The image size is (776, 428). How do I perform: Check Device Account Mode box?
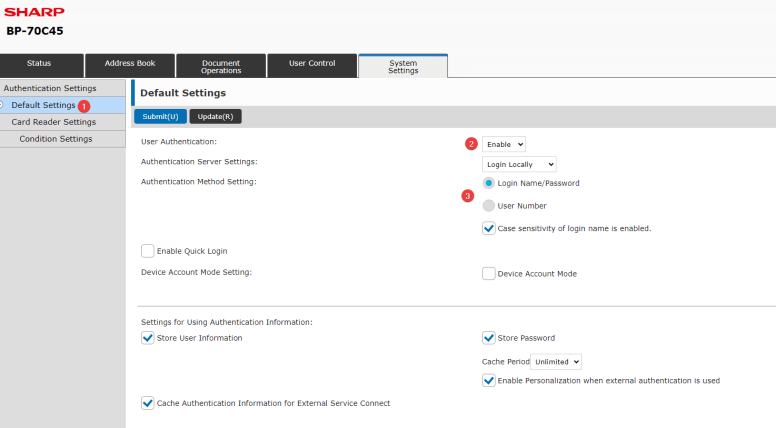pyautogui.click(x=489, y=273)
